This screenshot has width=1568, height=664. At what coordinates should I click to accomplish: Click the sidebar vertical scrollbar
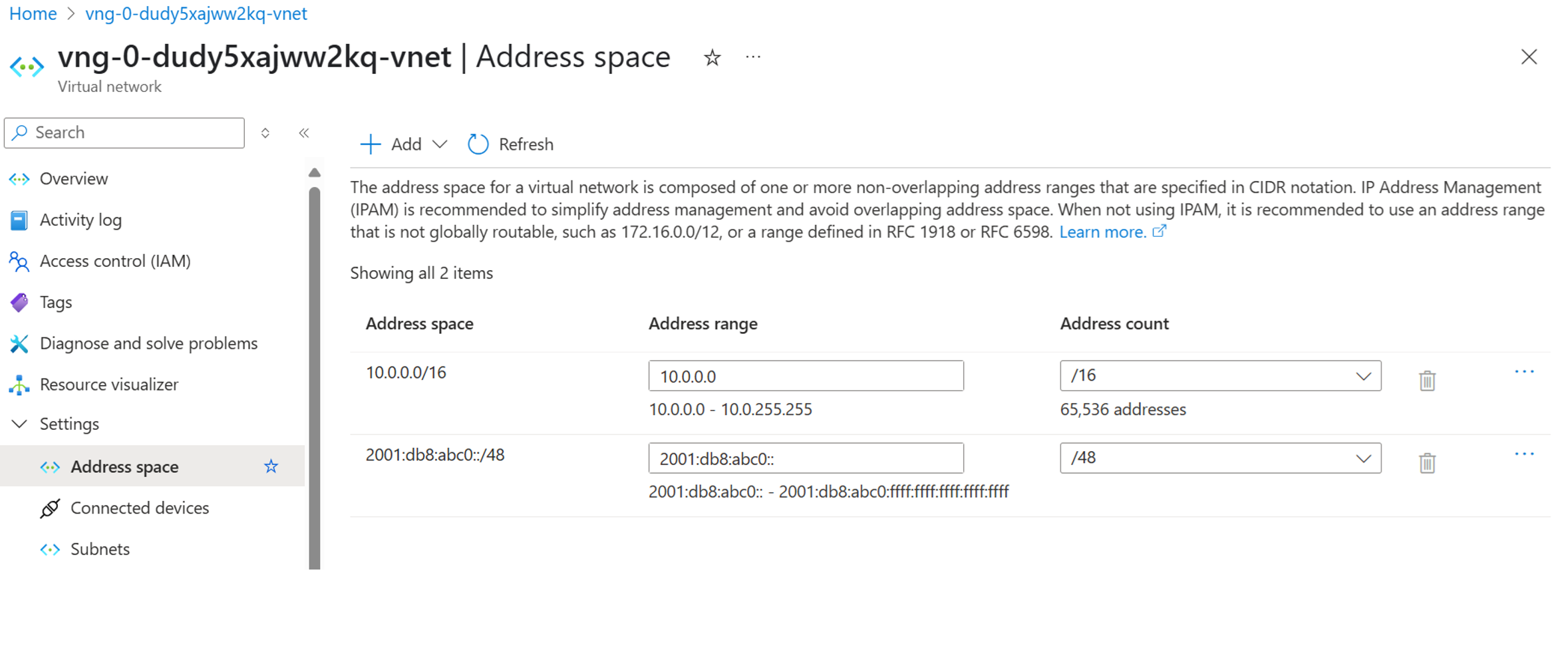pyautogui.click(x=315, y=373)
